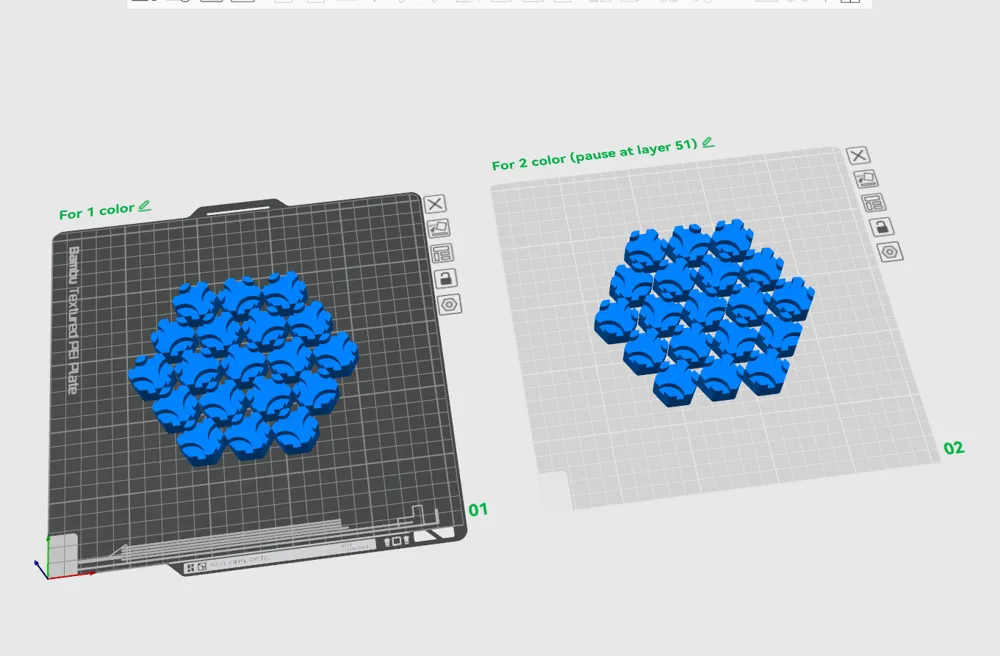The width and height of the screenshot is (1000, 656).
Task: Click the orientation axes gizmo bottom left
Action: click(47, 566)
